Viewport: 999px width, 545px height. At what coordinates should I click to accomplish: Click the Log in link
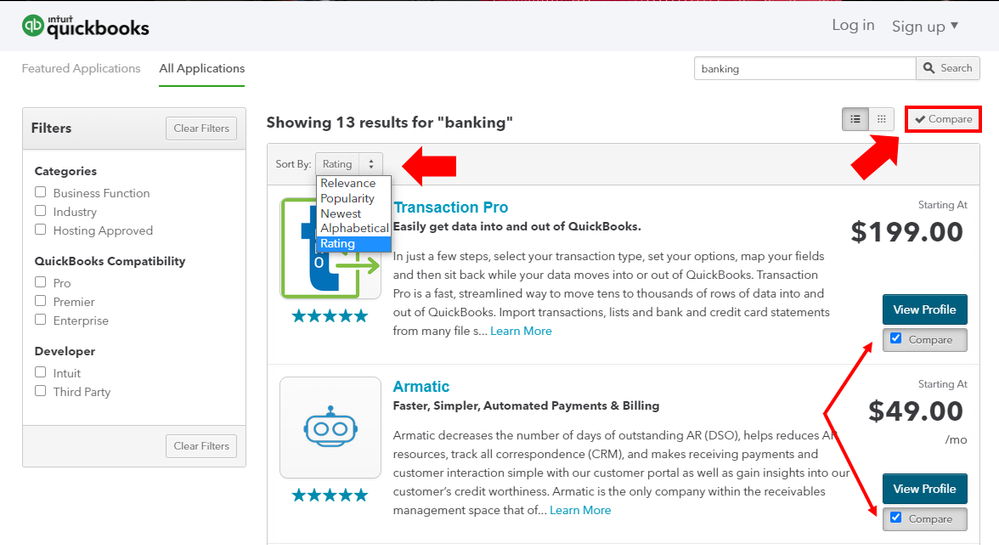(853, 25)
